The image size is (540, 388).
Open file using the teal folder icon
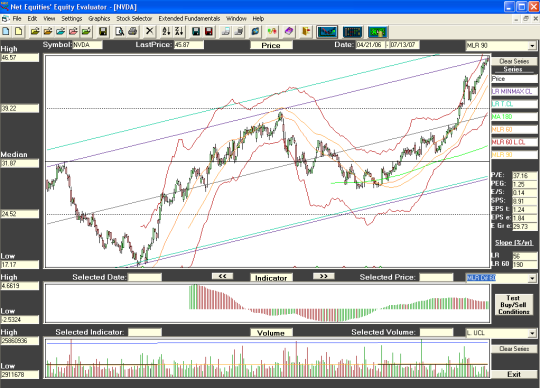point(61,31)
